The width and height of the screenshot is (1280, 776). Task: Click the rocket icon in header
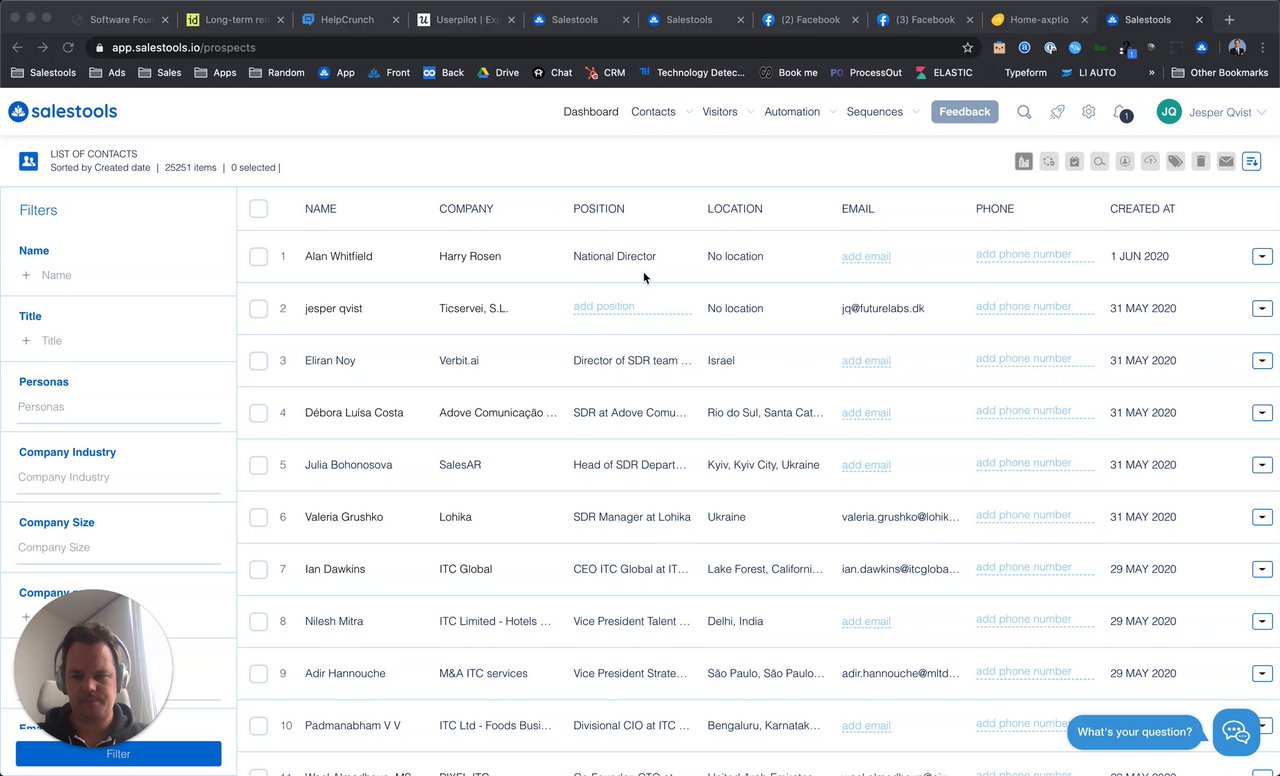pos(1057,112)
